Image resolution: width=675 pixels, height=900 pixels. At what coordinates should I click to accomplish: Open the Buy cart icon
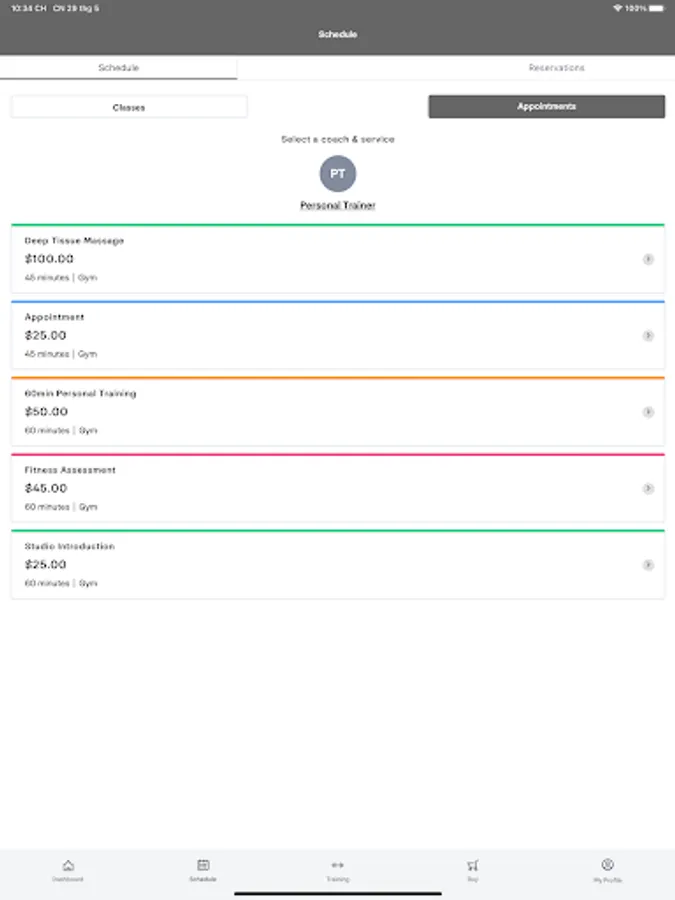pos(473,866)
